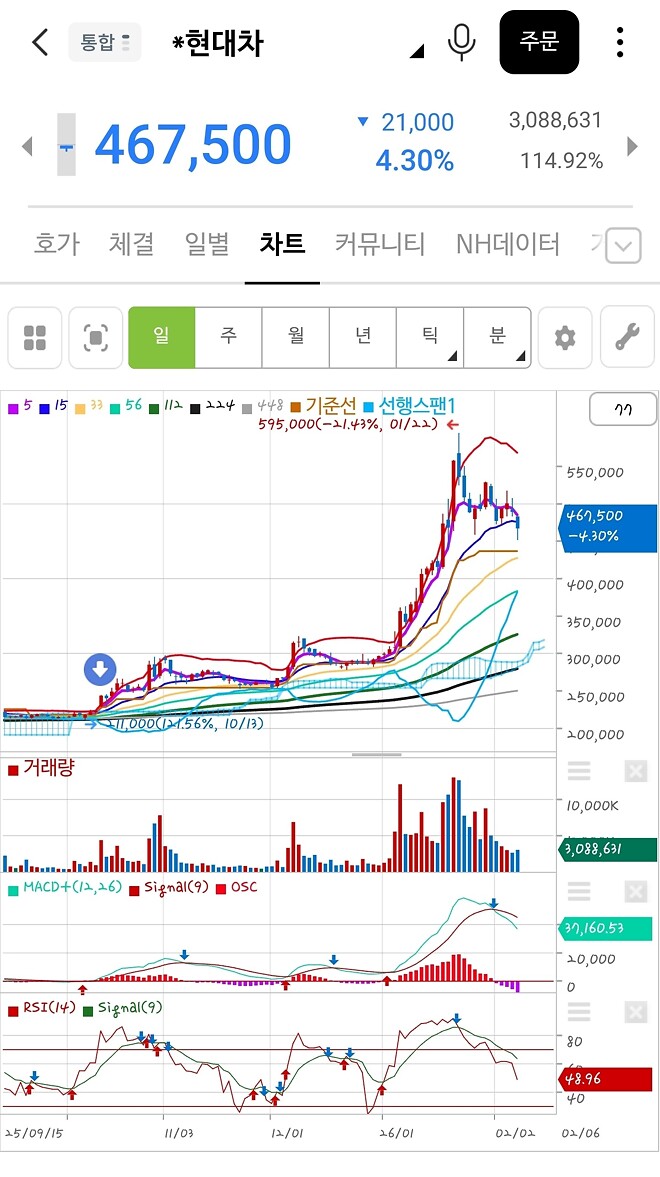Image resolution: width=660 pixels, height=1177 pixels.
Task: Open MACD panel menu lines icon
Action: [x=579, y=892]
